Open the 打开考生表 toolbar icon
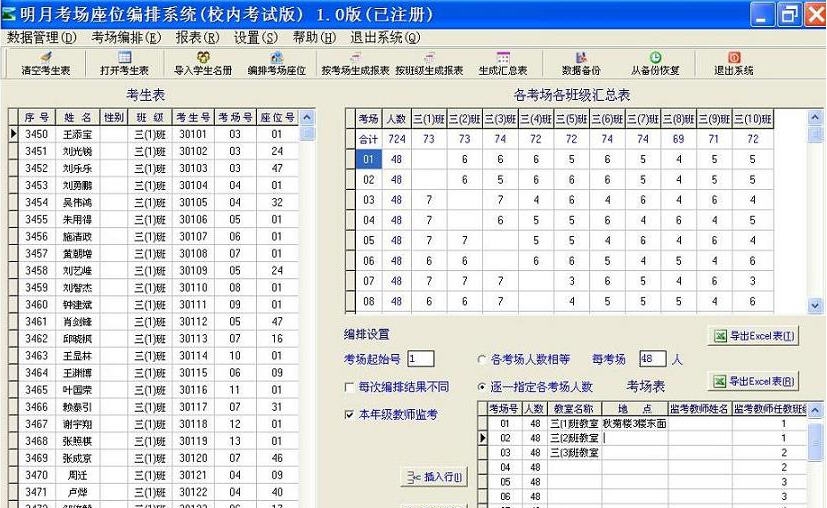The height and width of the screenshot is (508, 827). click(124, 63)
